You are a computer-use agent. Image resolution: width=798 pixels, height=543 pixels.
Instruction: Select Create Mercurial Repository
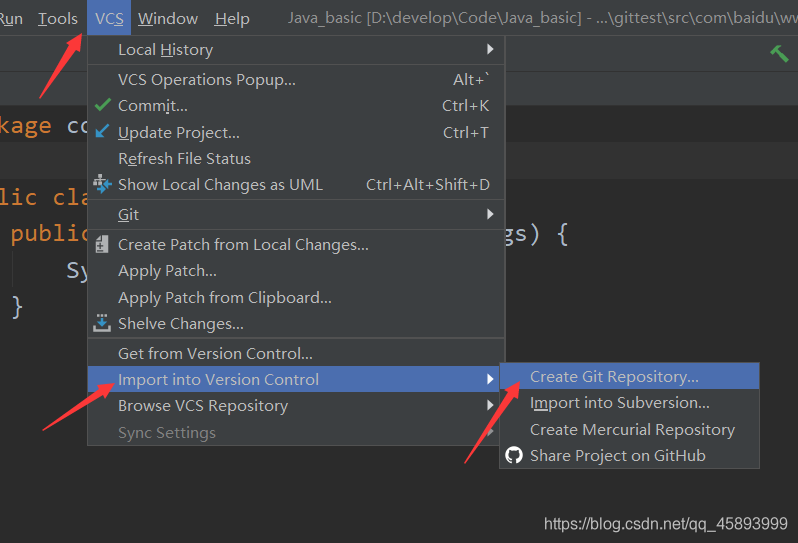[x=630, y=429]
